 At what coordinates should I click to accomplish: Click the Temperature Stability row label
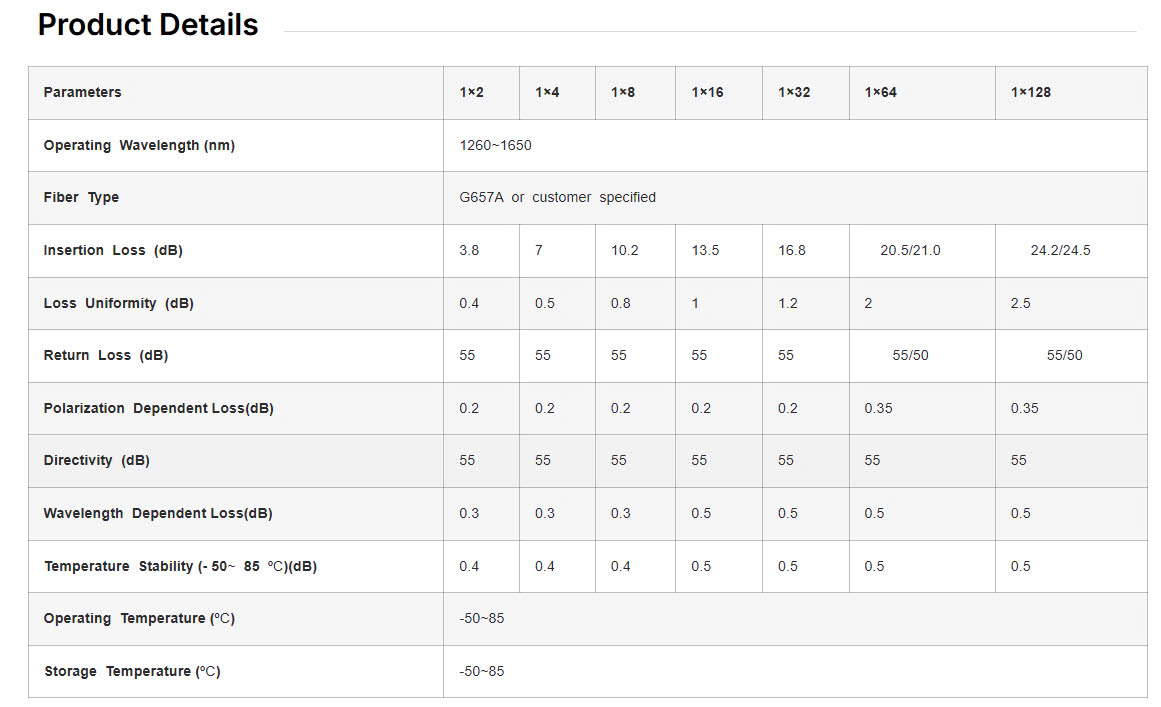coord(180,566)
